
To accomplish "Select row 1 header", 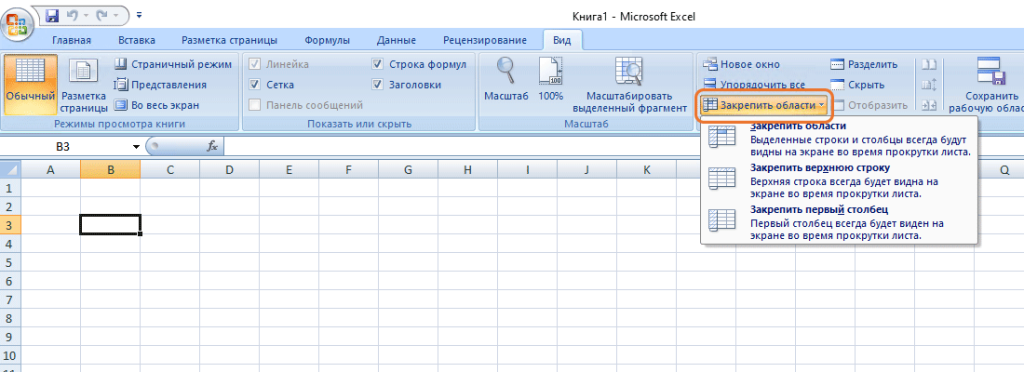I will [x=10, y=188].
